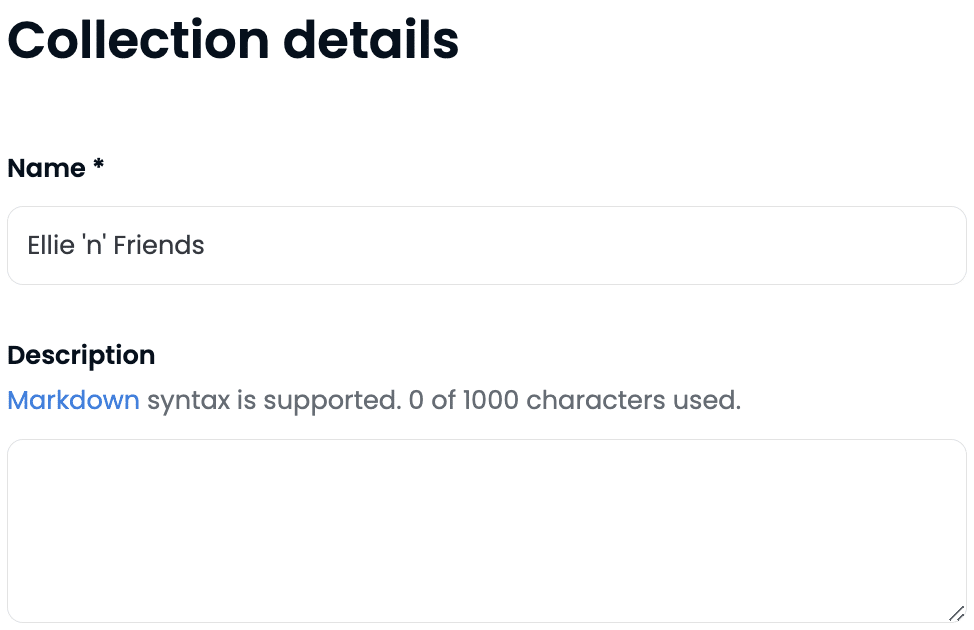Open the Markdown syntax link
974x630 pixels.
(73, 401)
